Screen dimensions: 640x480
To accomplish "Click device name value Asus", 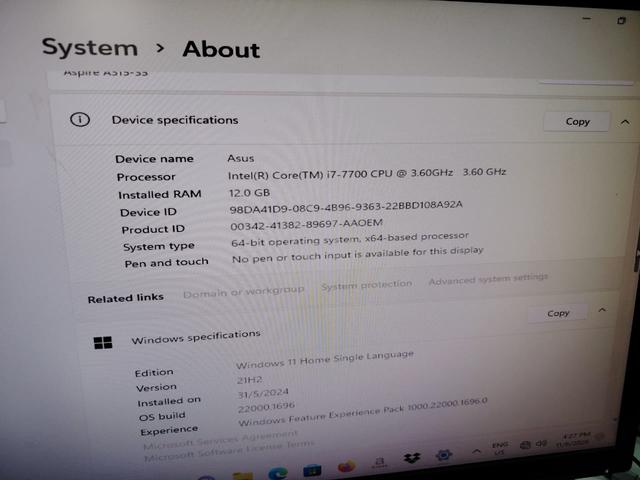I will tap(241, 158).
